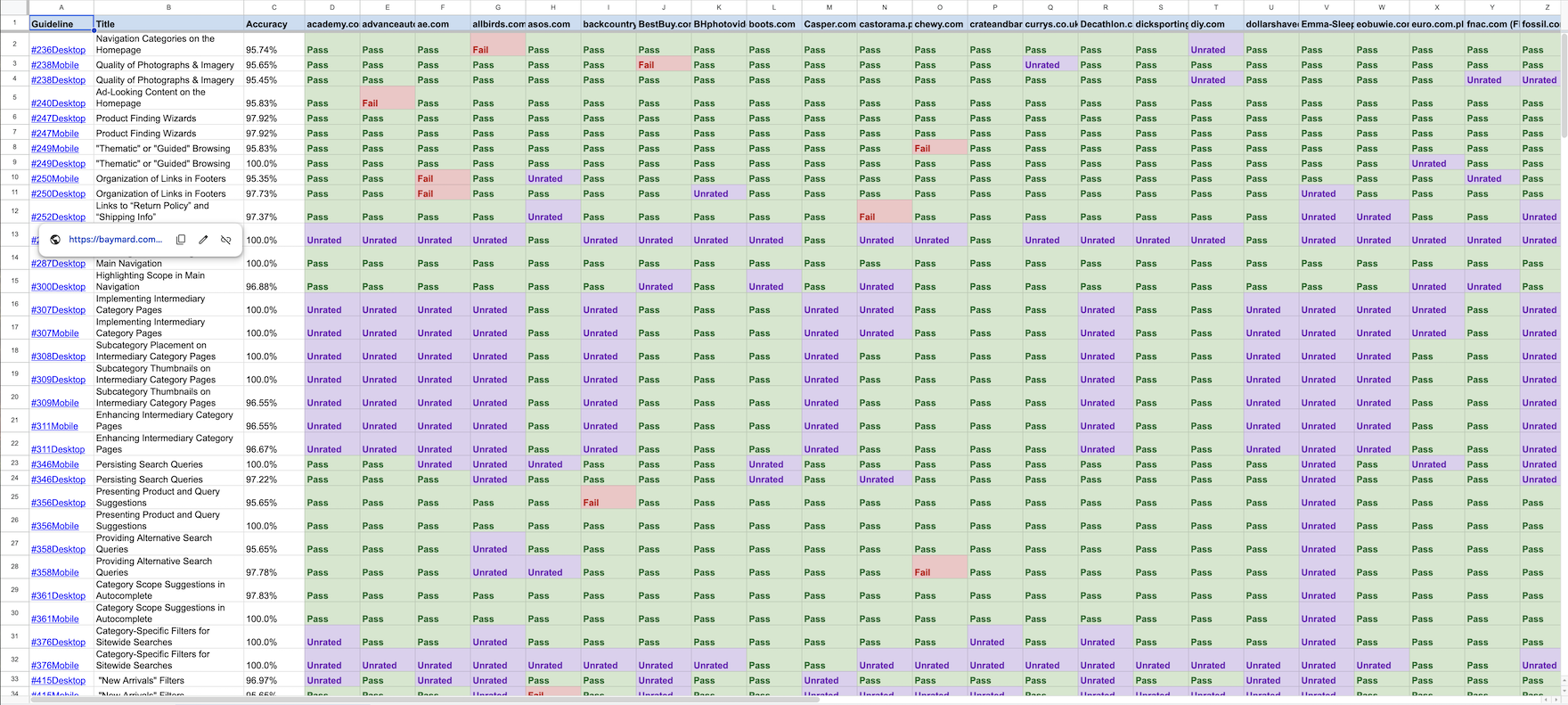Viewport: 1568px width, 705px height.
Task: Open the #358Mobile guideline link
Action: (x=54, y=573)
